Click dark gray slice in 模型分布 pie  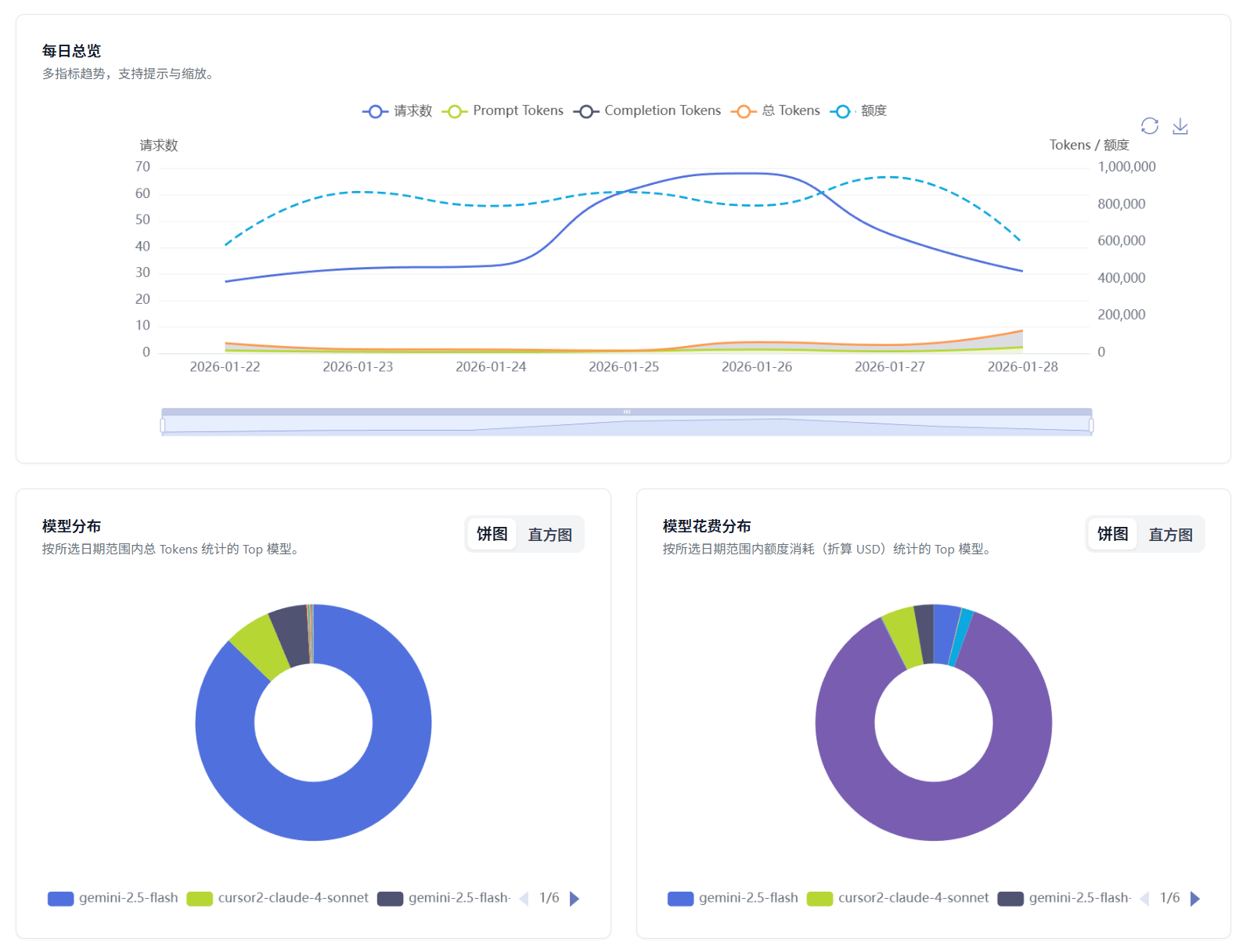pos(290,635)
